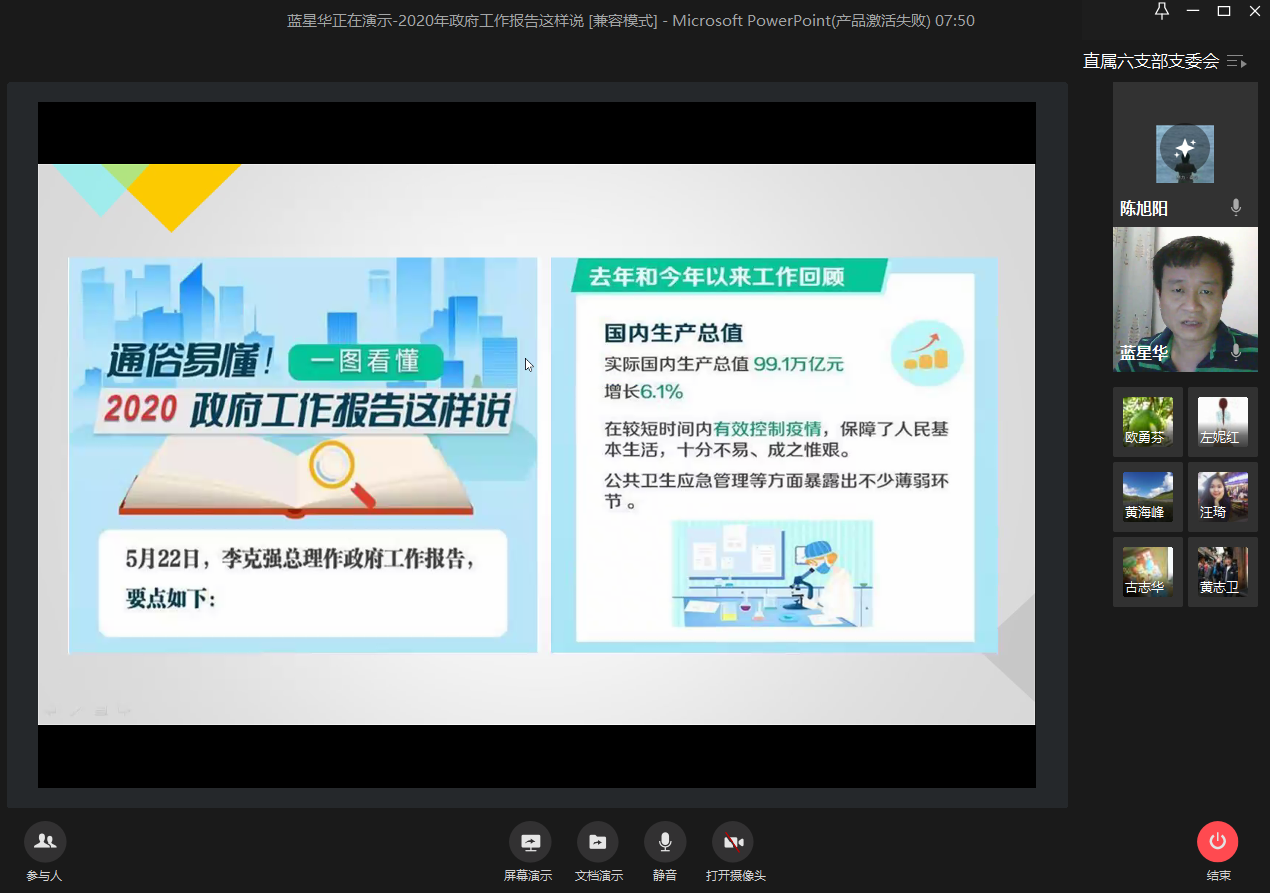Select 陈旭阳's avatar tile
1270x893 pixels.
1184,154
